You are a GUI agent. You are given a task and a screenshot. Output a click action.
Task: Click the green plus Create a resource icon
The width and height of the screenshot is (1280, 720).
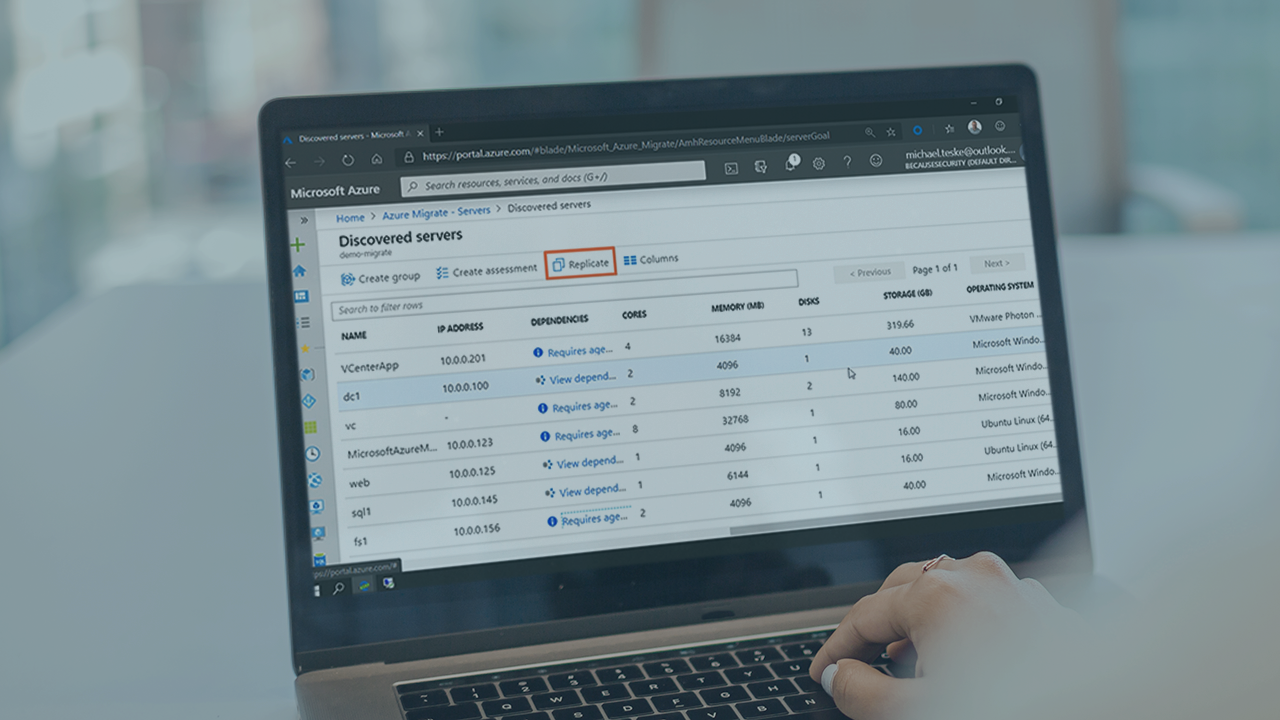click(x=297, y=245)
